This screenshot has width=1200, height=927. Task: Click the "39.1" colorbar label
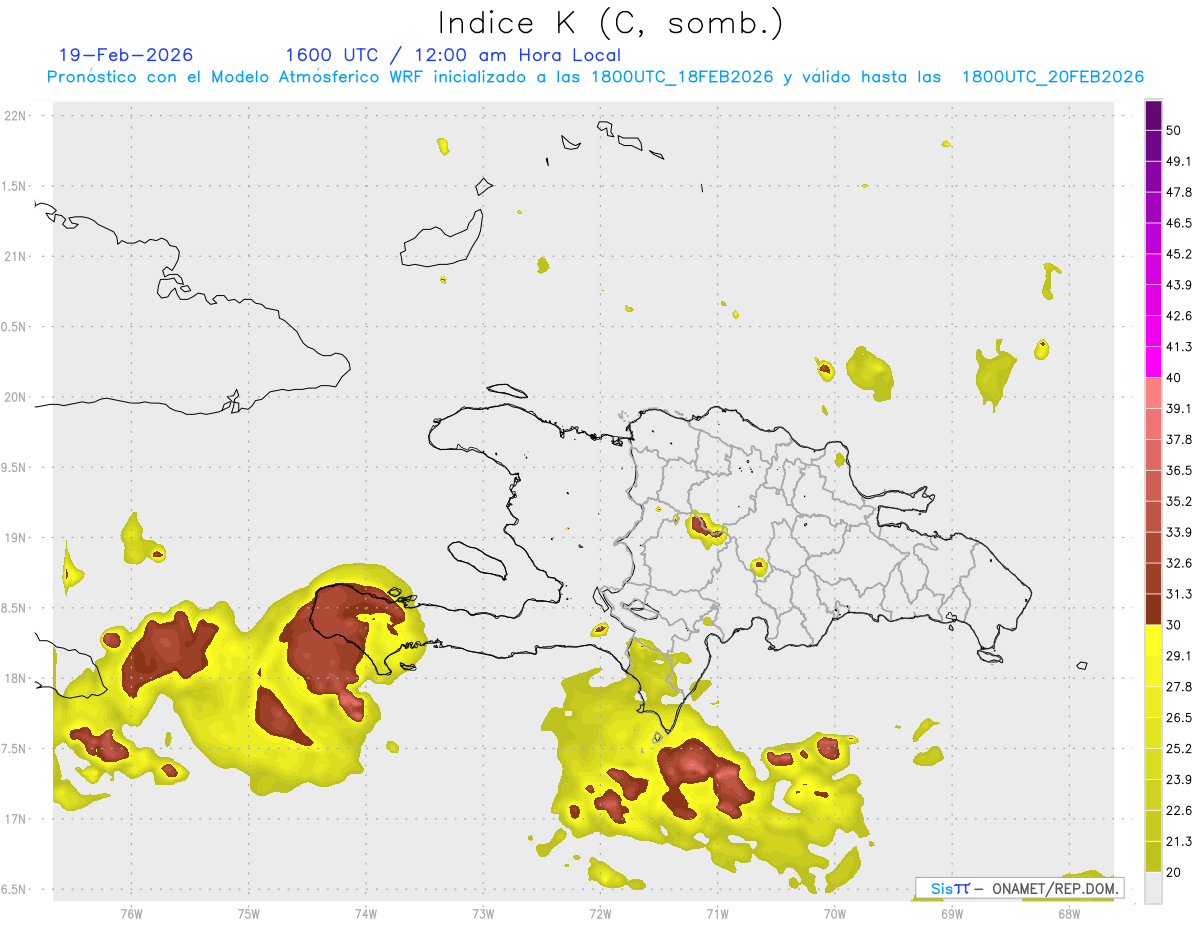coord(1179,409)
